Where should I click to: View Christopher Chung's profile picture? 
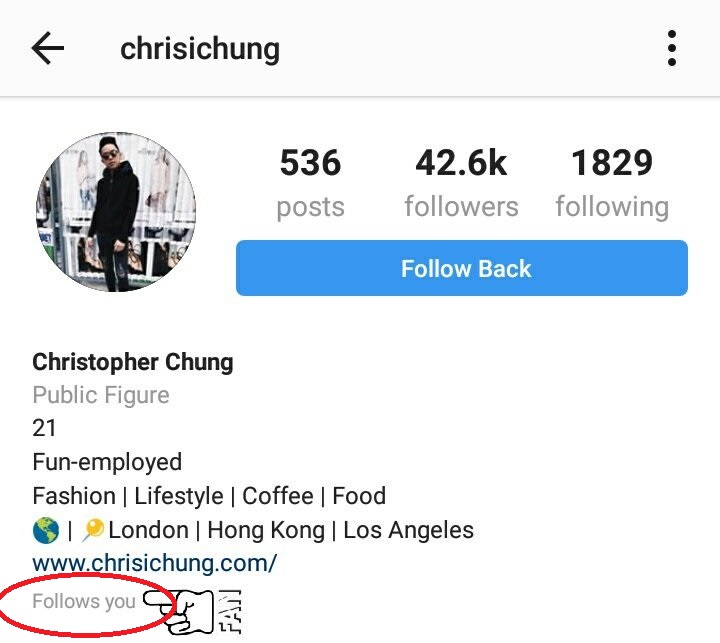116,212
